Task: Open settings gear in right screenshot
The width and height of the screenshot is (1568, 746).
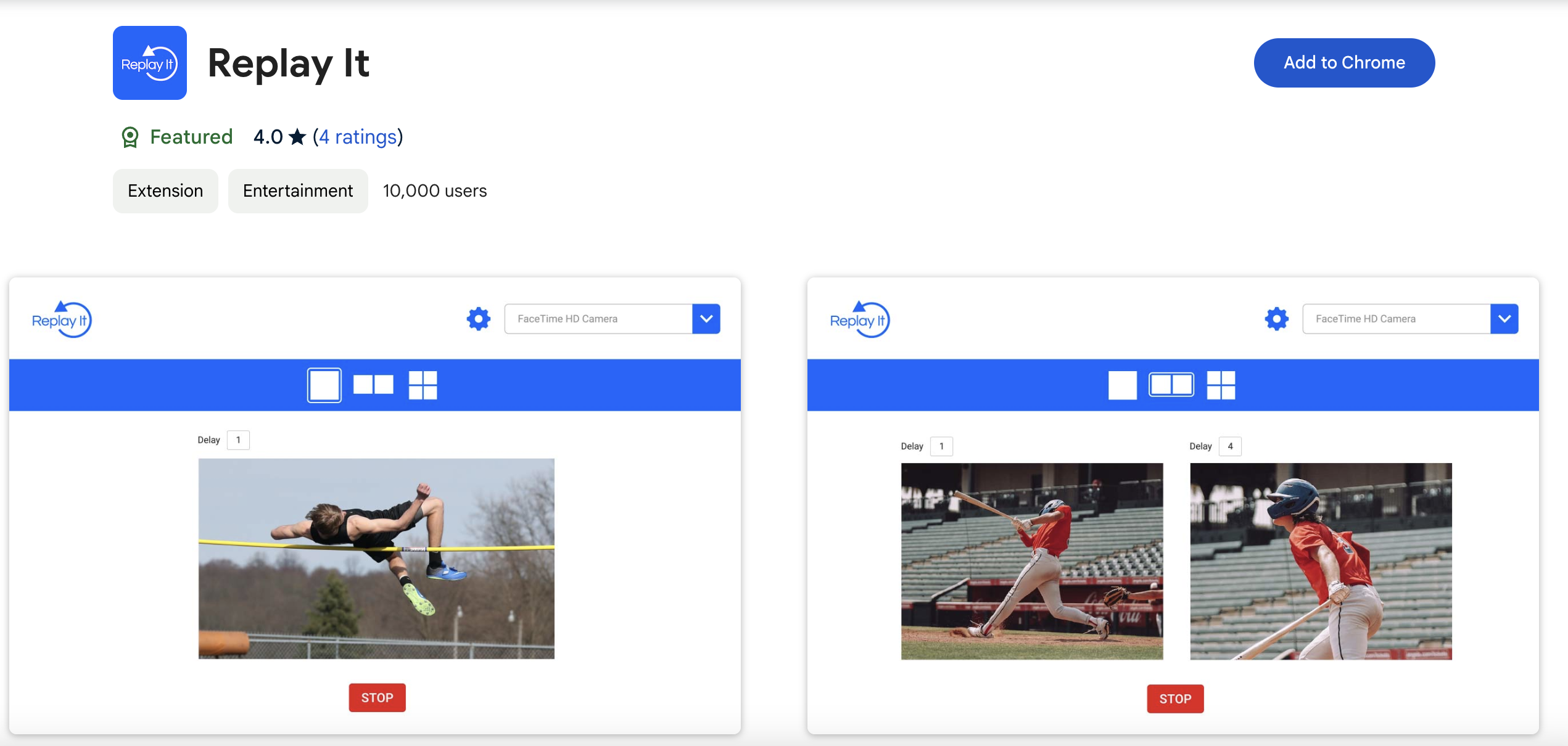Action: (1277, 319)
